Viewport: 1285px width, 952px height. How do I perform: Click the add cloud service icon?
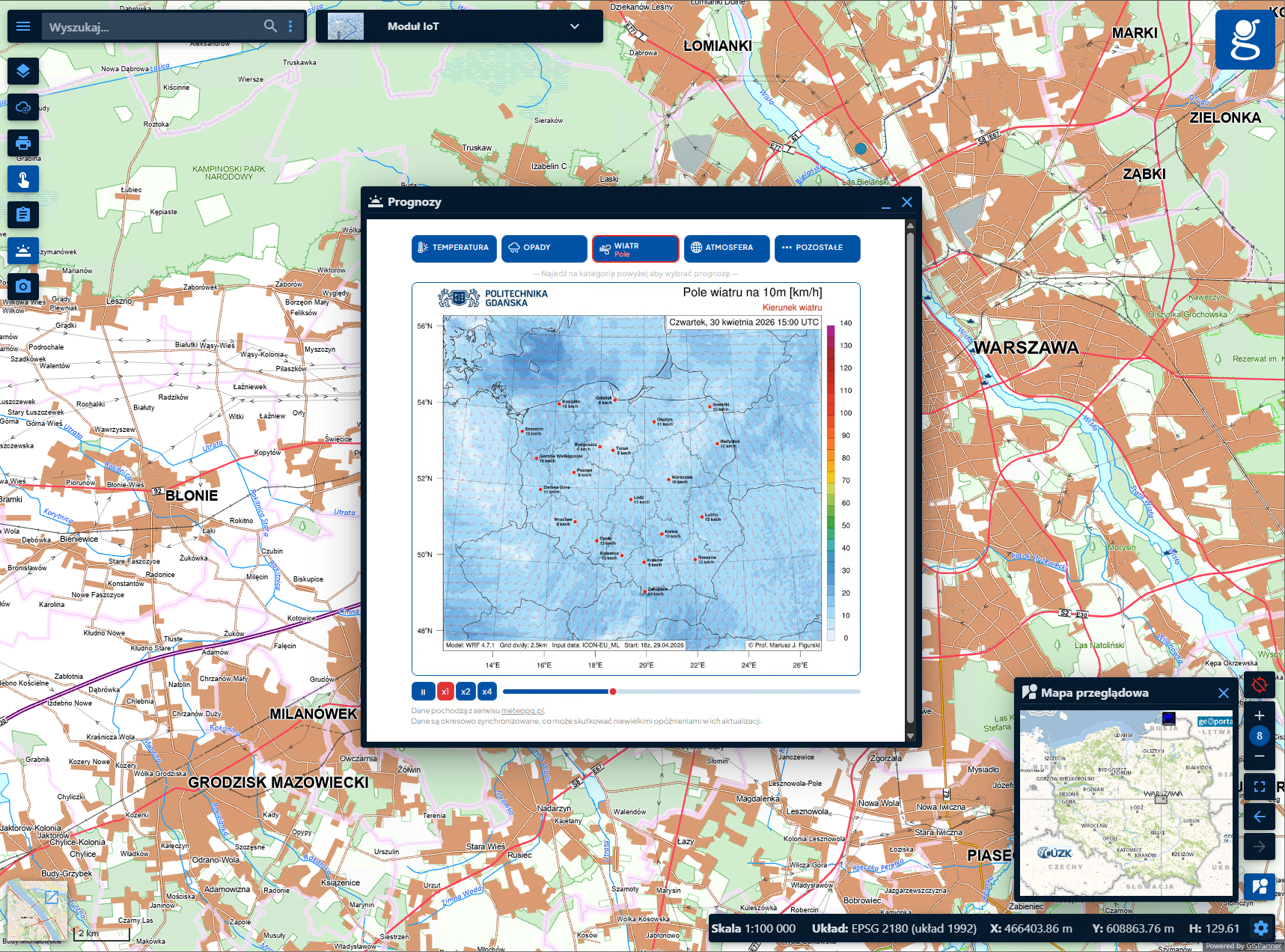click(x=23, y=107)
